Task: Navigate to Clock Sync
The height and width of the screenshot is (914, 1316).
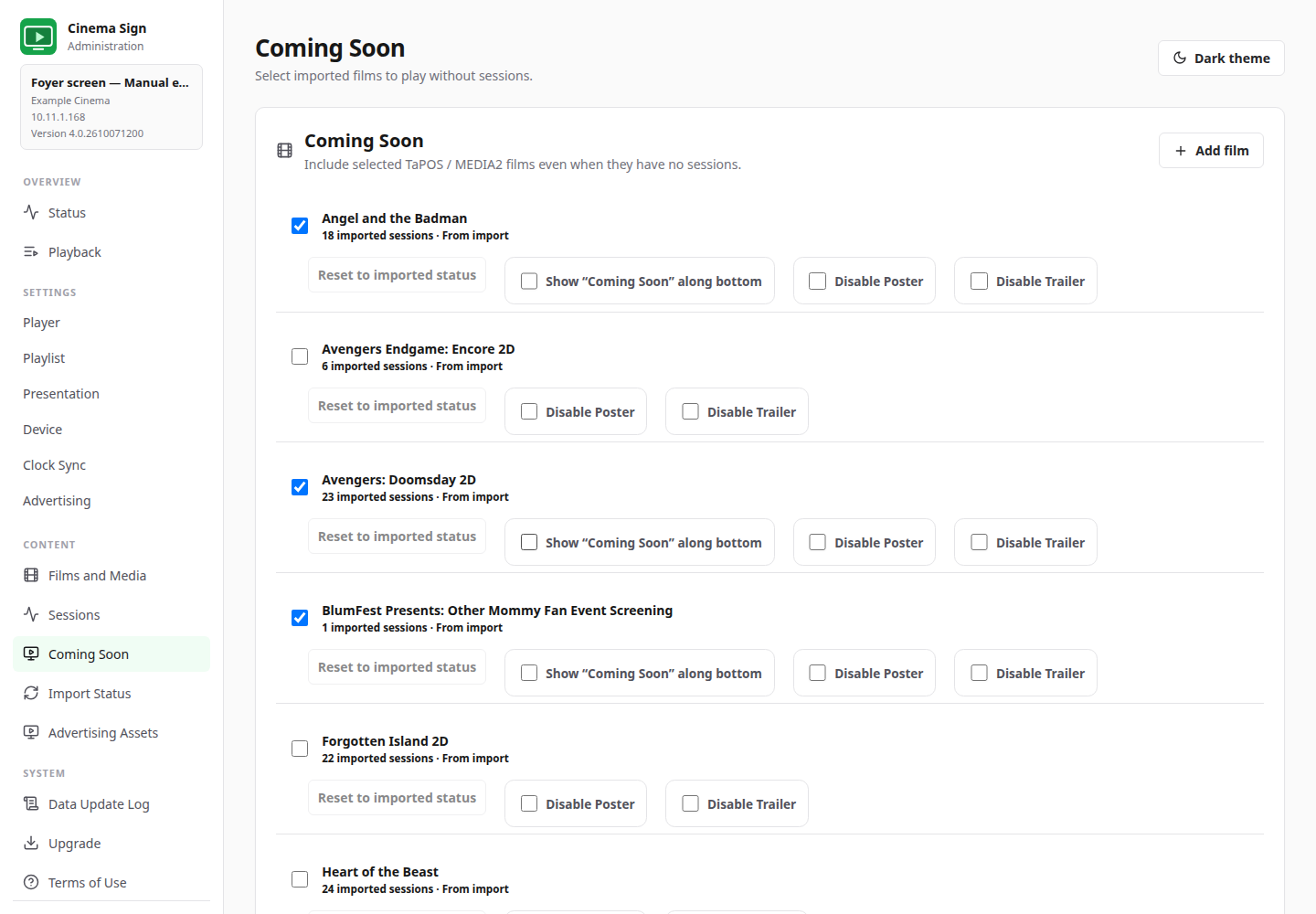Action: click(x=111, y=465)
